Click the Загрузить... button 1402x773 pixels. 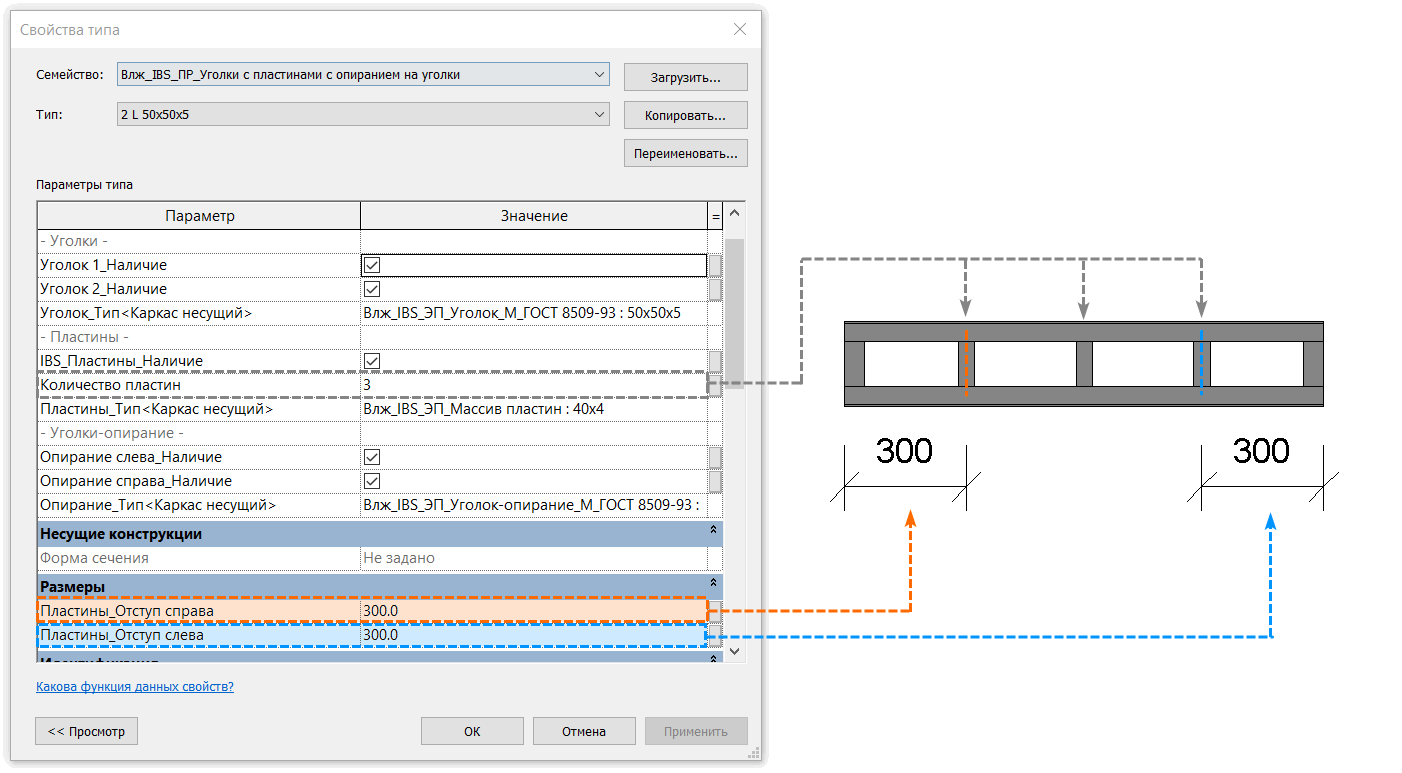pos(685,77)
